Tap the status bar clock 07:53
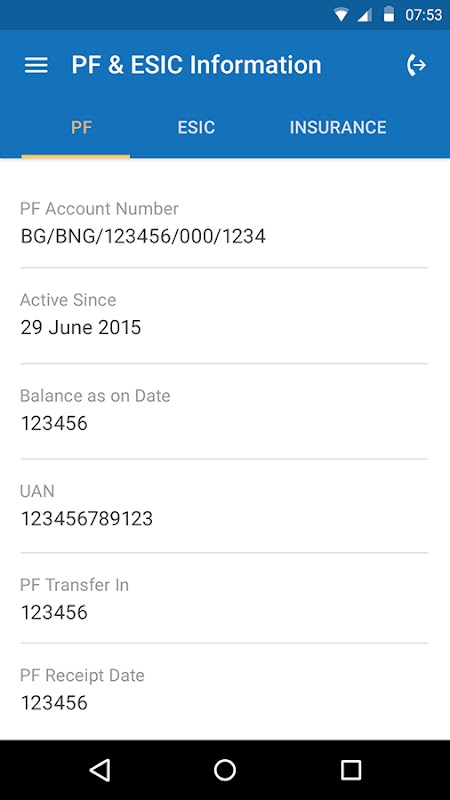This screenshot has width=450, height=800. (423, 15)
